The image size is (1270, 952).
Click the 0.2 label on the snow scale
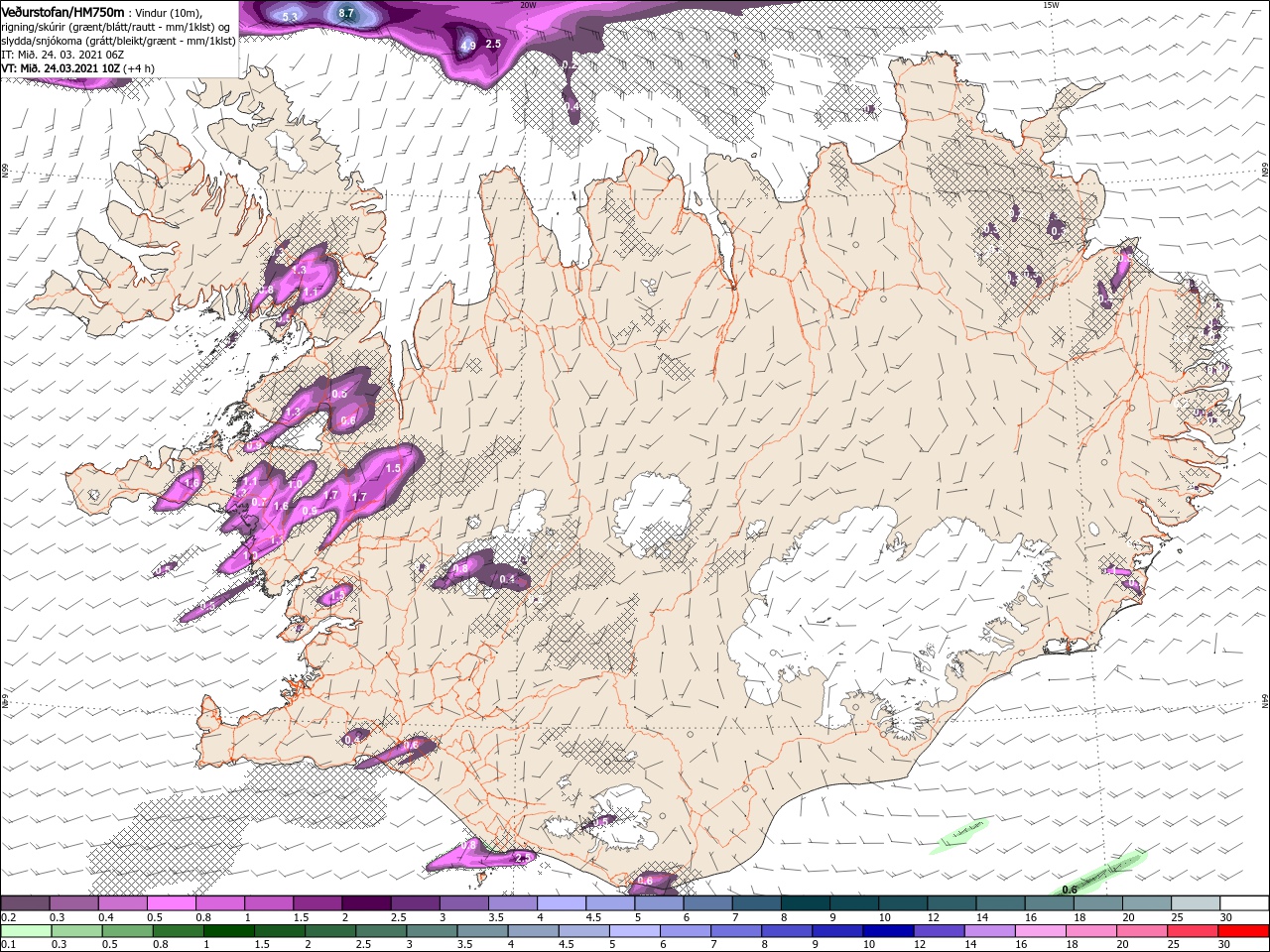pos(7,917)
